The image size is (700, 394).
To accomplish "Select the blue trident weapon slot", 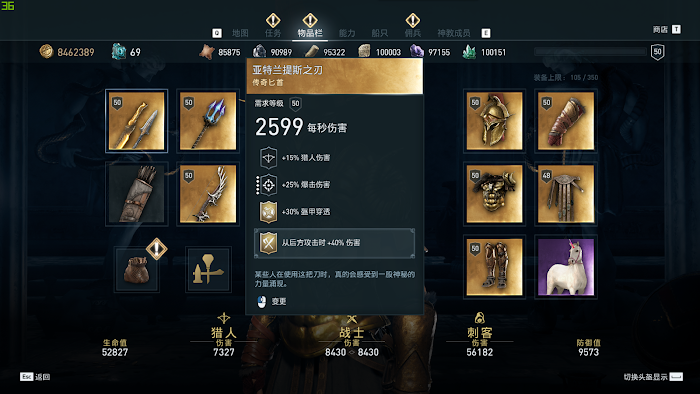I will pos(208,121).
